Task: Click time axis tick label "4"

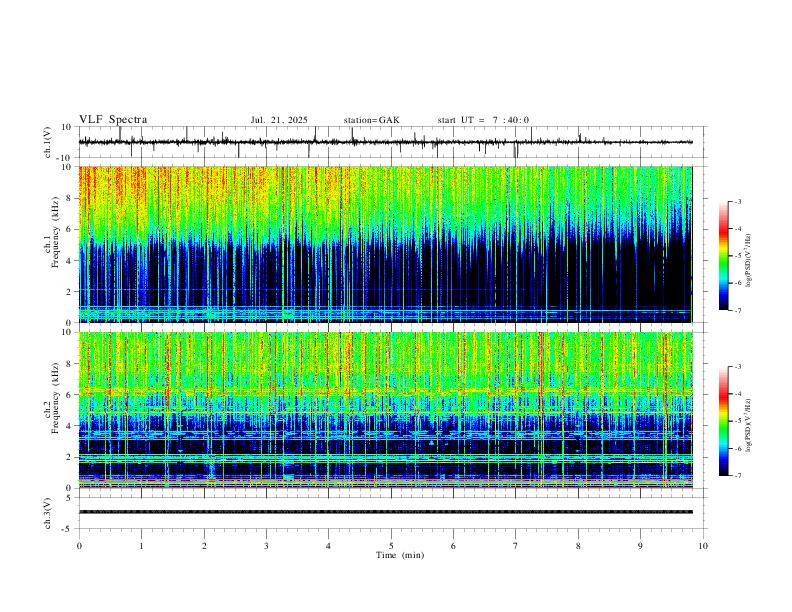Action: 329,546
